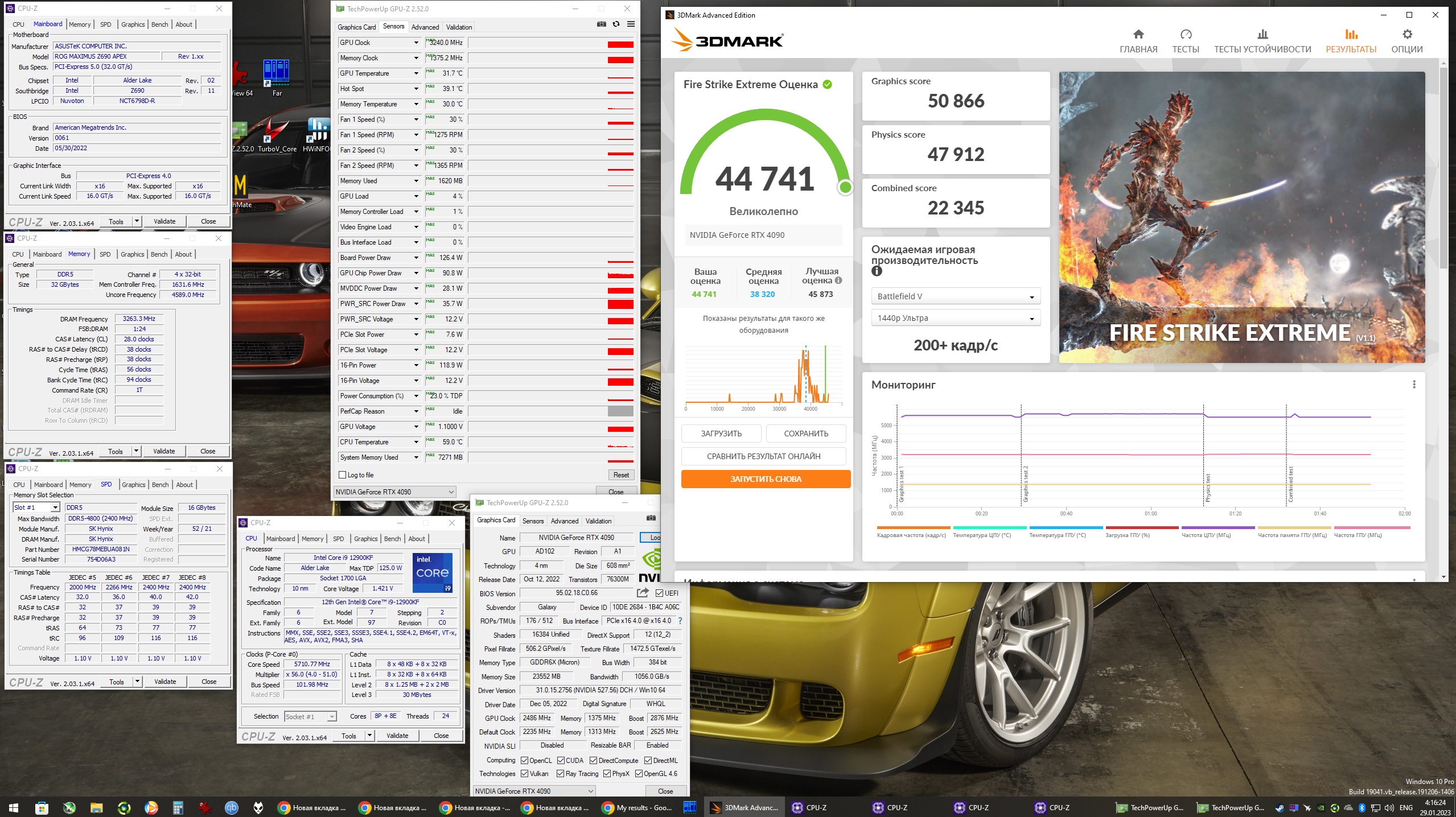The height and width of the screenshot is (817, 1456).
Task: Click Reset in GPU-Z Sensors
Action: 621,474
